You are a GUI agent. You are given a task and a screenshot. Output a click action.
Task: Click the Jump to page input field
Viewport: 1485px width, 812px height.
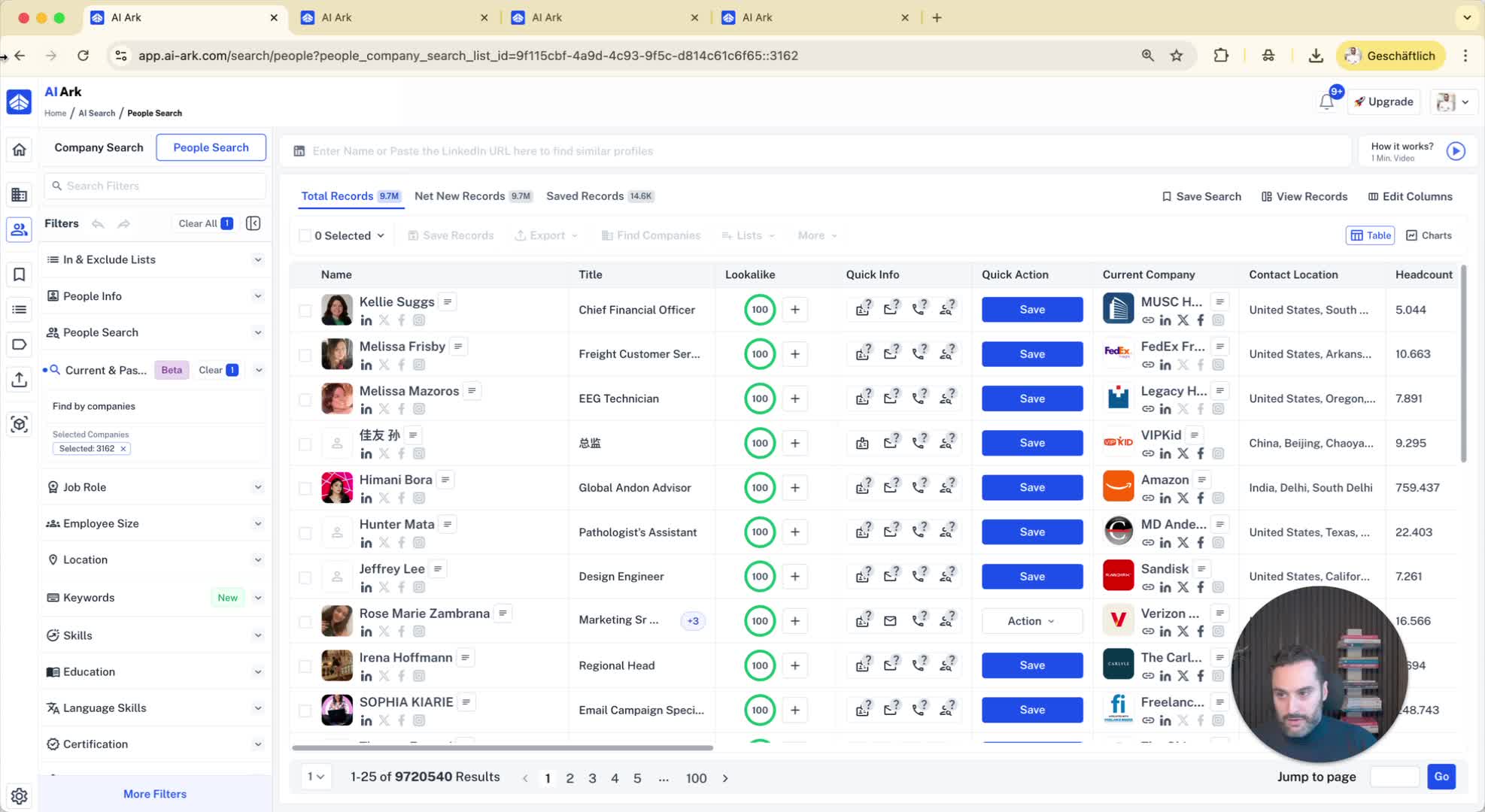[1394, 777]
